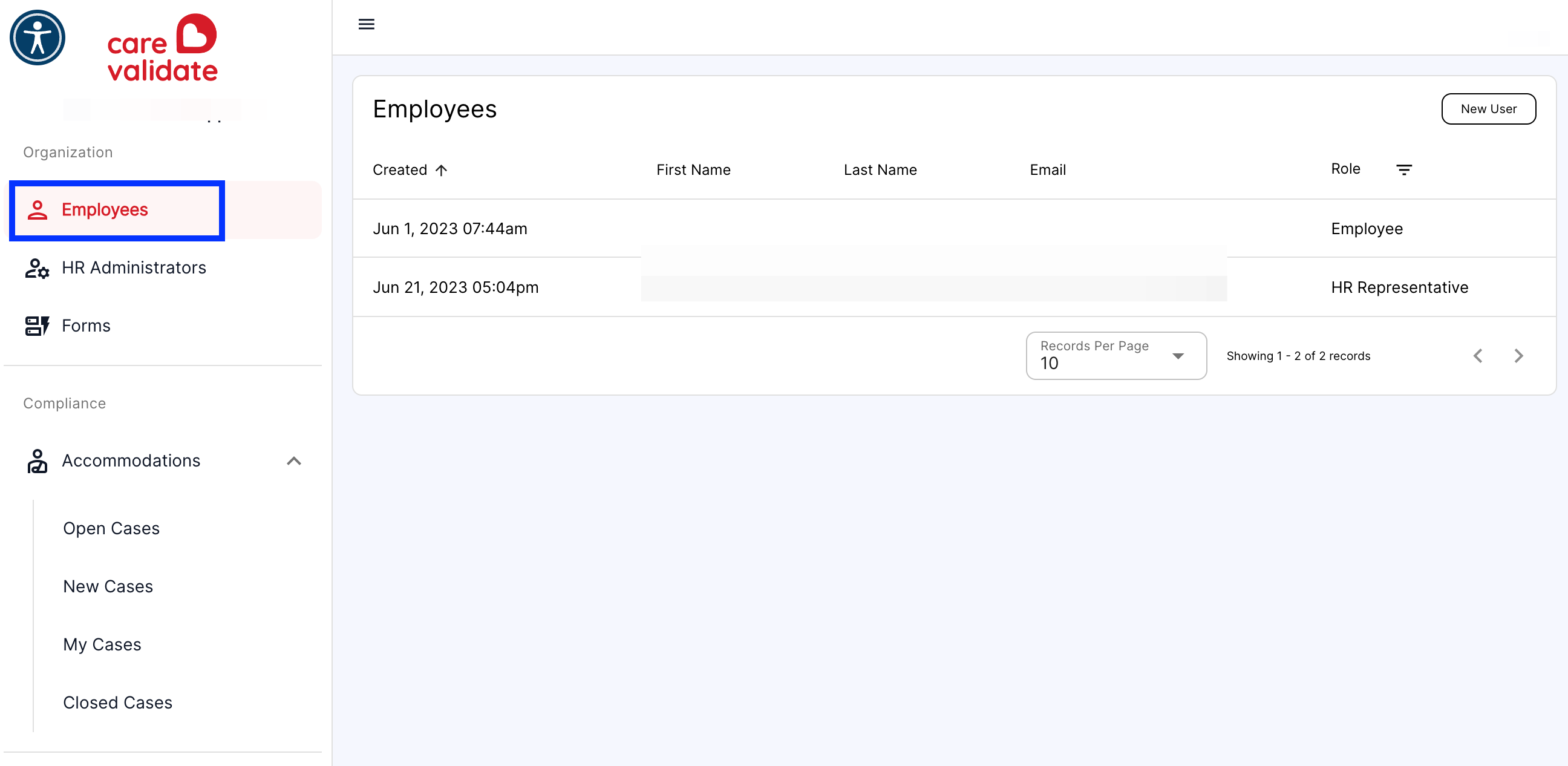The height and width of the screenshot is (766, 1568).
Task: Select the row created Jun 21, 2023 05:04pm
Action: pyautogui.click(x=955, y=287)
